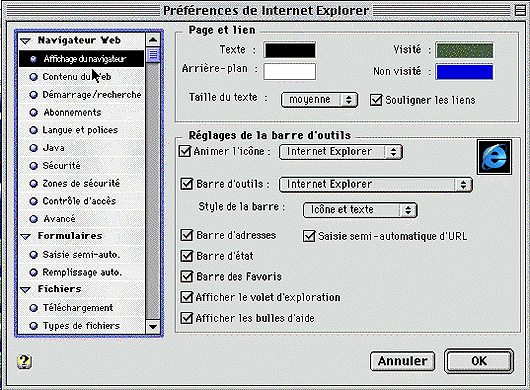The width and height of the screenshot is (530, 390).
Task: Collapse the Fichiers section triangle
Action: point(26,290)
